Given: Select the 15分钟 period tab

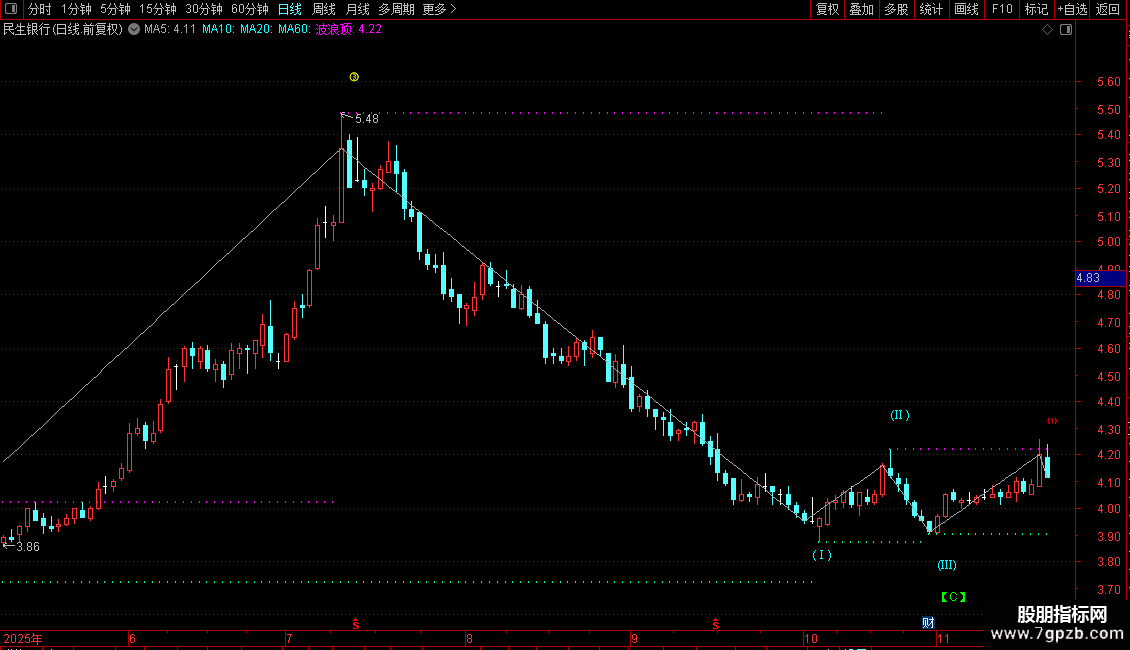Looking at the screenshot, I should coord(158,9).
